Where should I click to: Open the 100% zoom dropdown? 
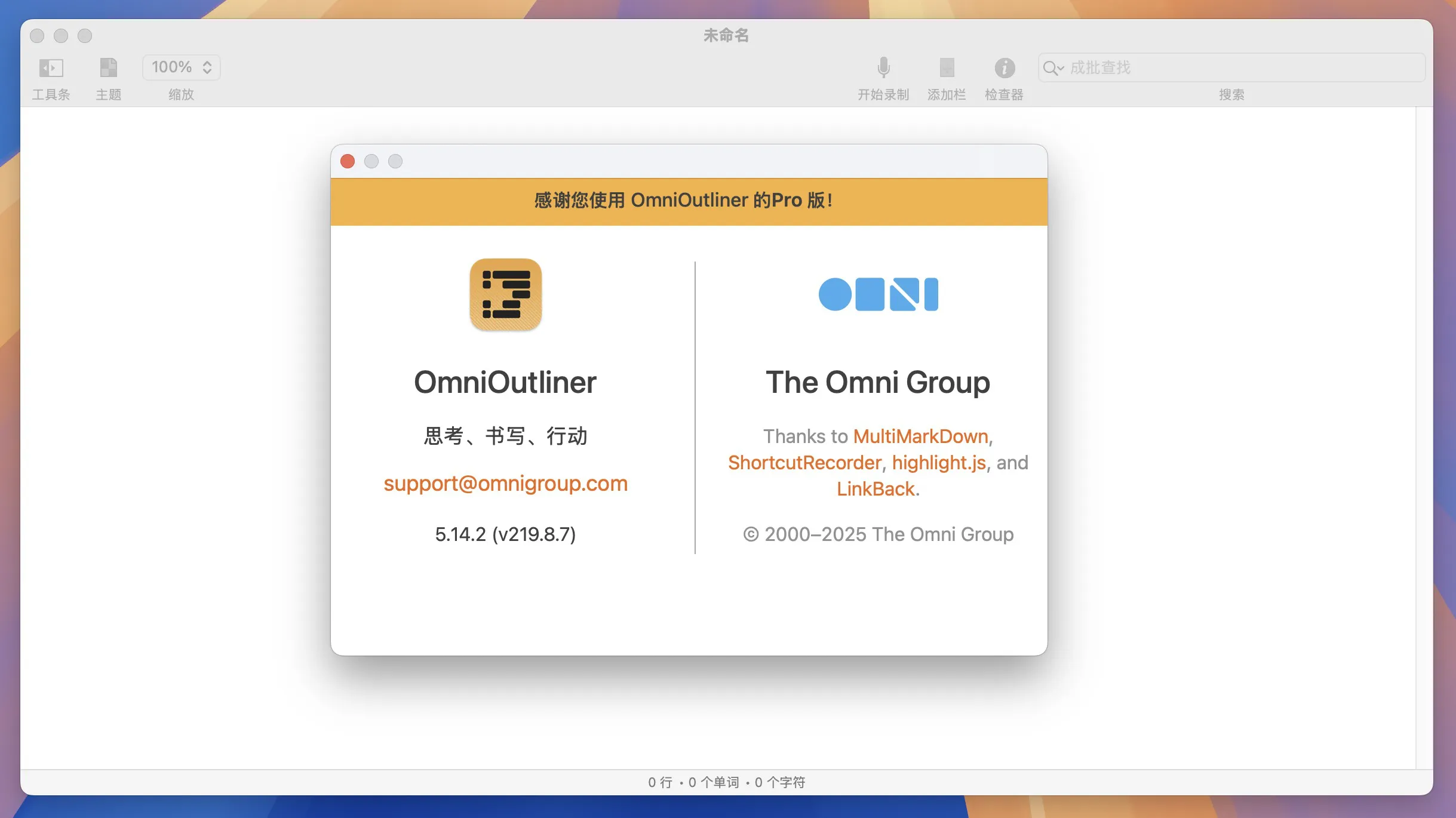click(x=182, y=67)
